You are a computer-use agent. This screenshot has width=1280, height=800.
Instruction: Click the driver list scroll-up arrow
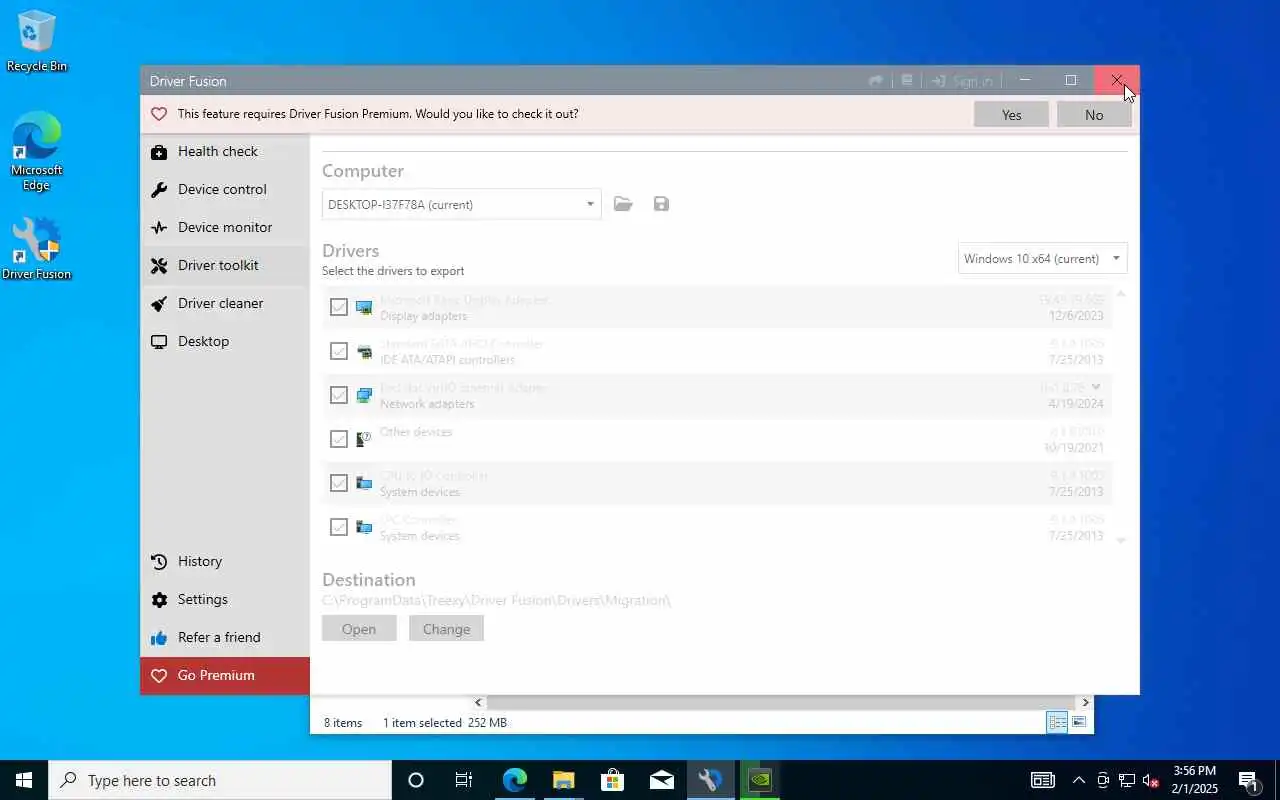(x=1121, y=294)
